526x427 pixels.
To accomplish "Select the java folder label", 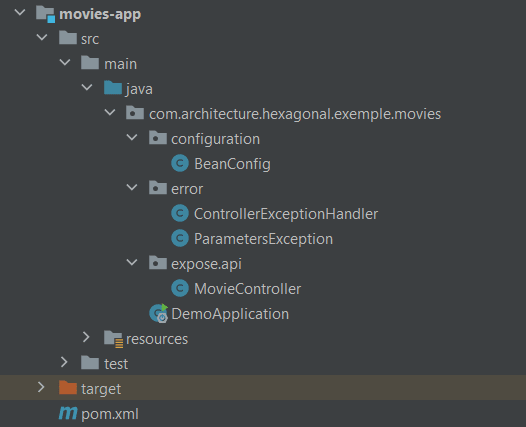I will click(139, 89).
